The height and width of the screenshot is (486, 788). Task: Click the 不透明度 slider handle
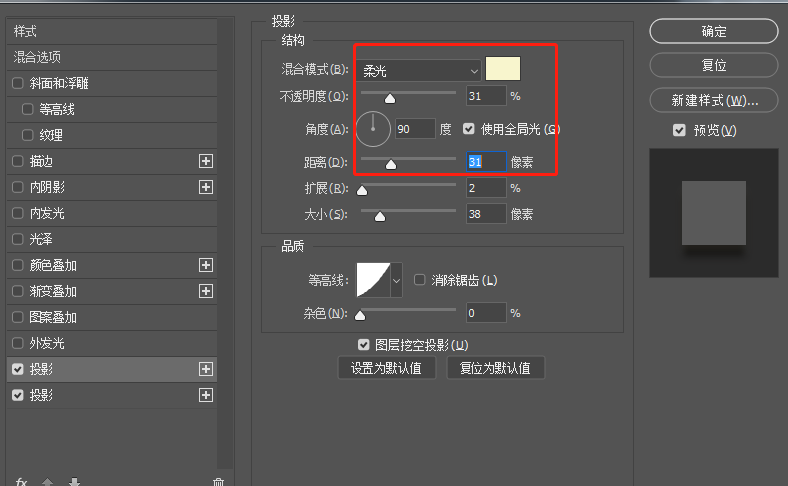[x=390, y=99]
